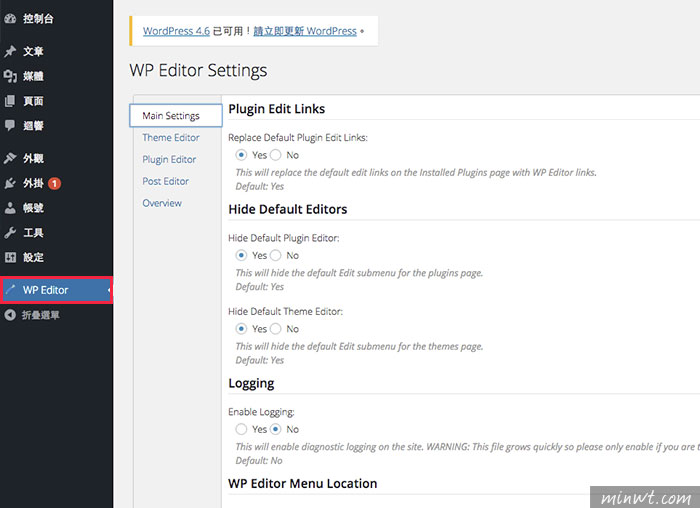Click the Appearance brush icon (外觀)
This screenshot has height=508, width=700.
(x=10, y=158)
